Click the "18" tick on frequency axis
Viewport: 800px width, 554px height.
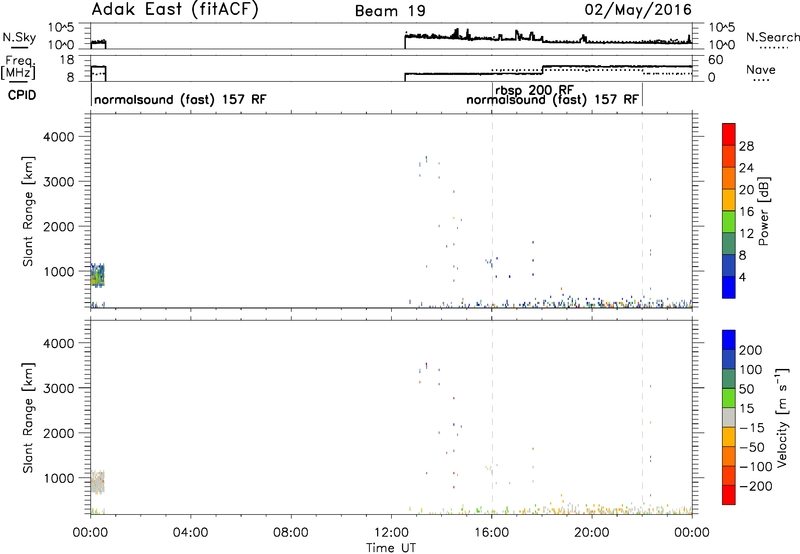[67, 60]
